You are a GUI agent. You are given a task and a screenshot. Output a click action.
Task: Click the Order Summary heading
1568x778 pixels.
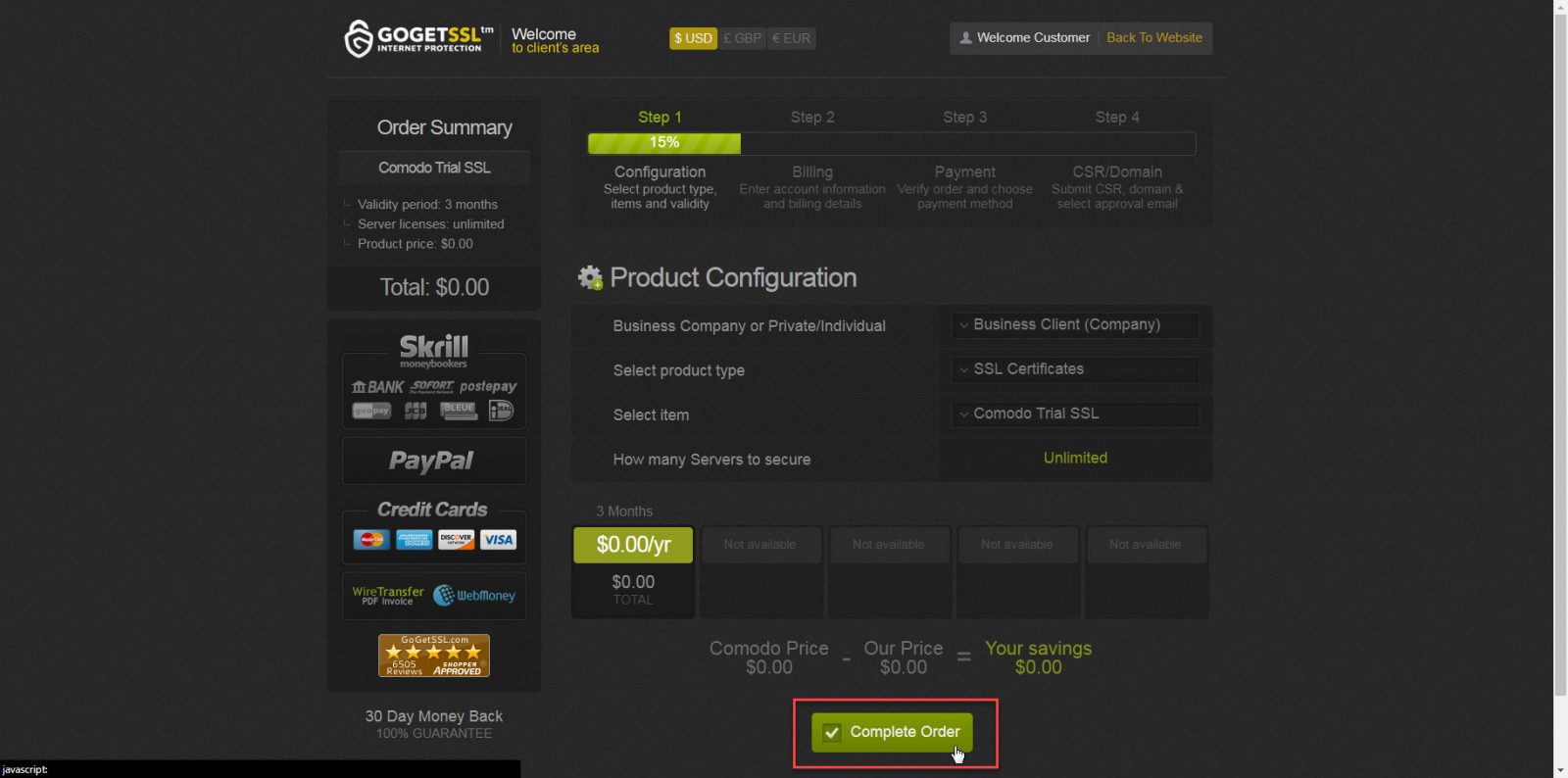[444, 127]
